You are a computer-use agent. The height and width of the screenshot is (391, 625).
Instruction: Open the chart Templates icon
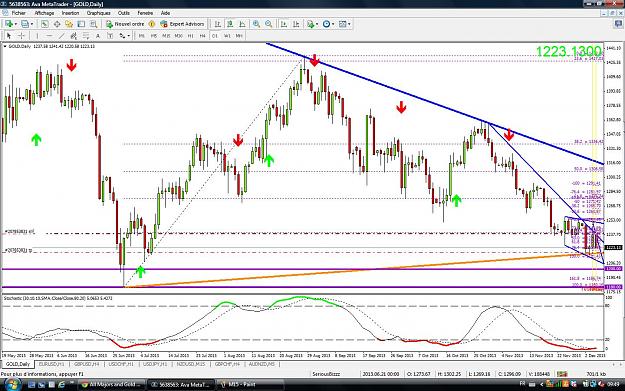pos(342,24)
